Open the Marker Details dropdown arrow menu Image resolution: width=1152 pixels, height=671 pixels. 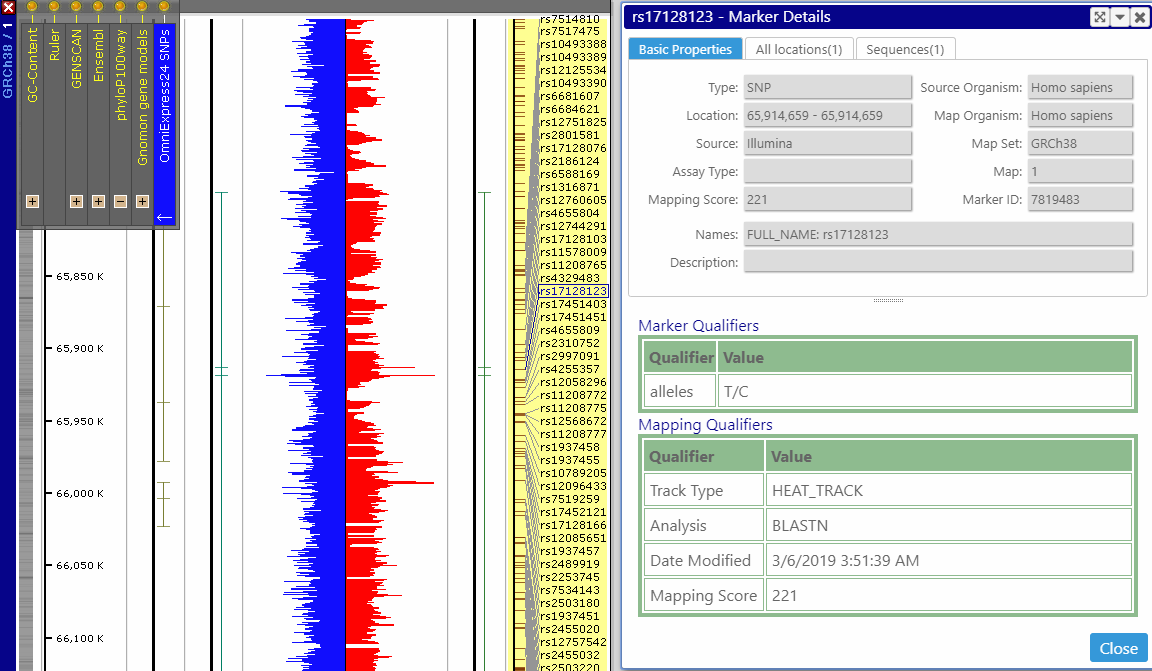coord(1120,18)
